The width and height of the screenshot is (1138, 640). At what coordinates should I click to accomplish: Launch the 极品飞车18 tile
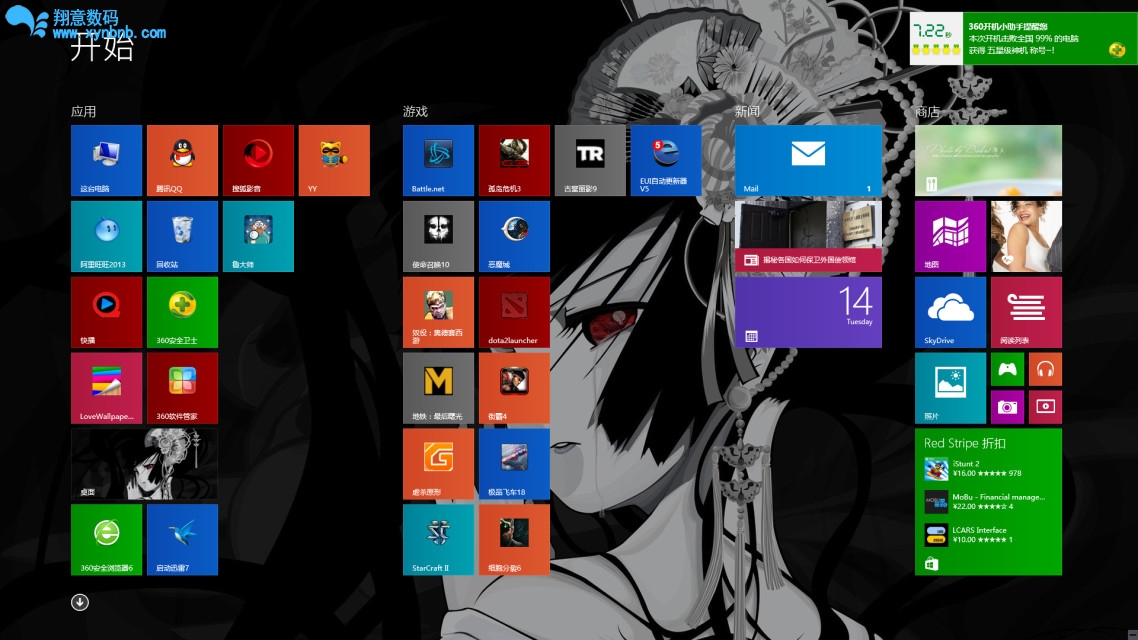click(x=514, y=464)
